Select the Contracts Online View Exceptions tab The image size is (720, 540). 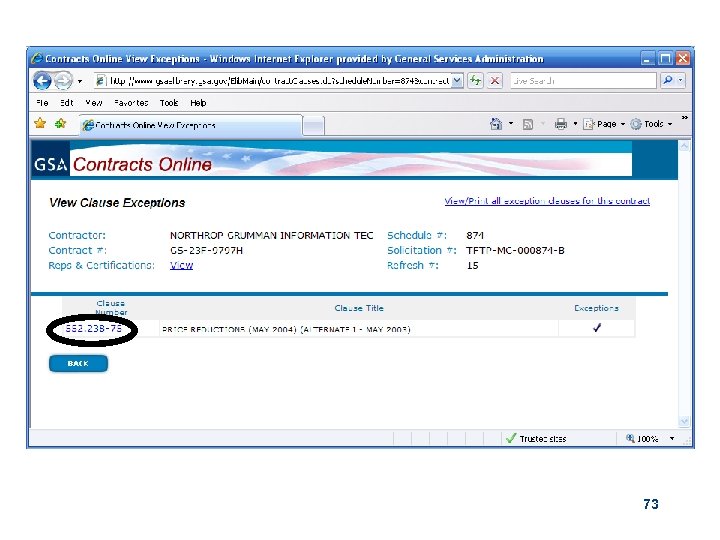(x=191, y=125)
